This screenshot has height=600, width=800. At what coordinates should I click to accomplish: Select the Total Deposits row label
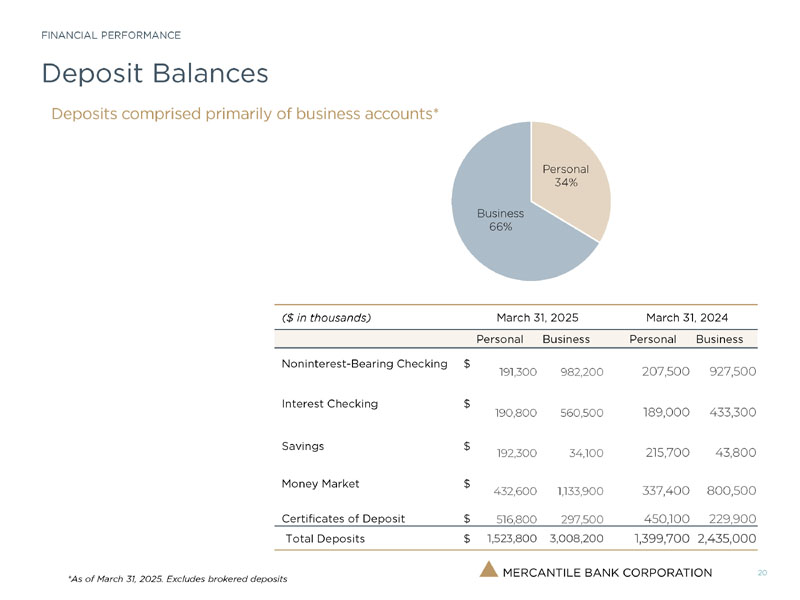click(325, 539)
